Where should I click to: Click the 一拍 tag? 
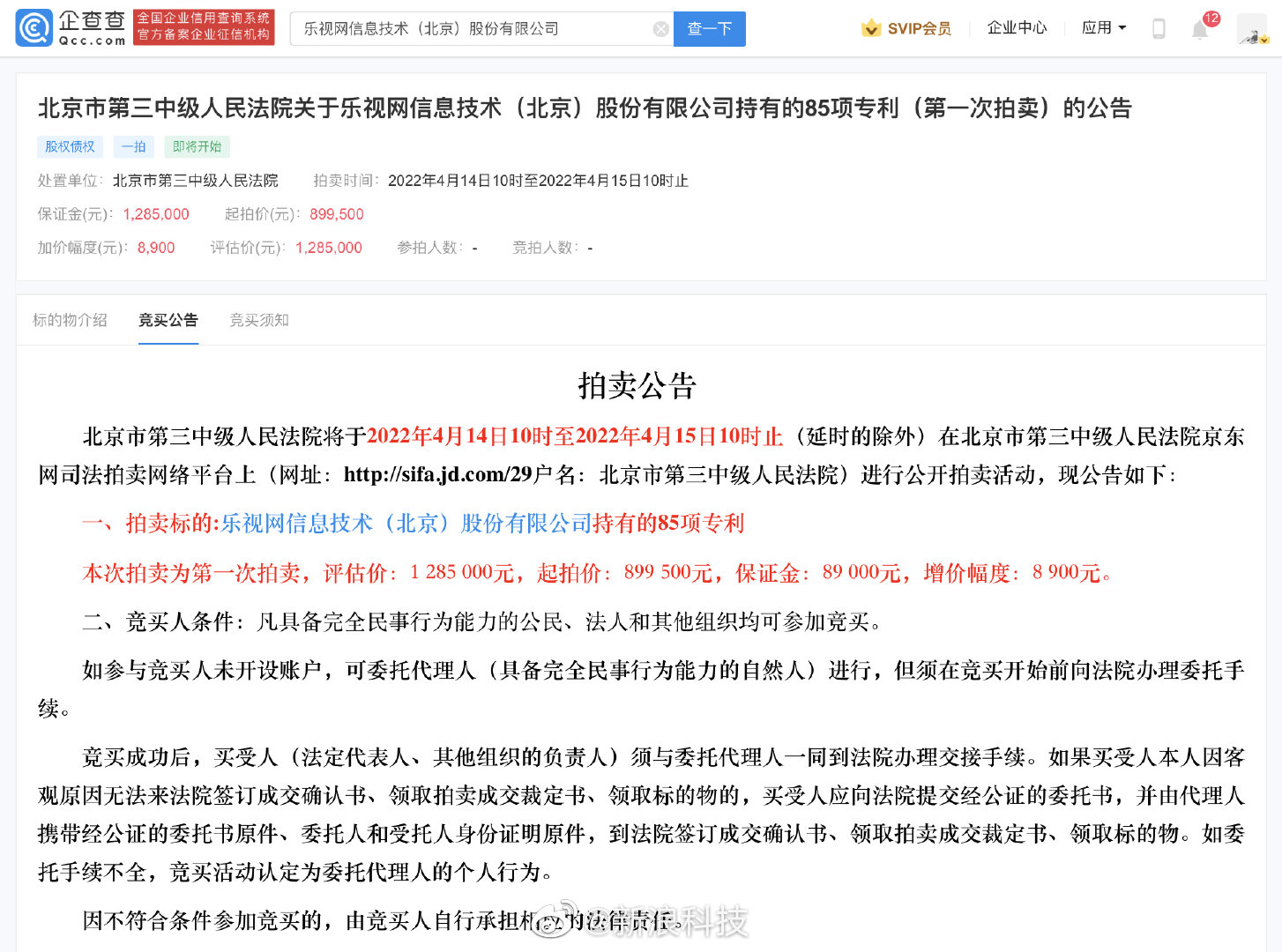pyautogui.click(x=134, y=147)
